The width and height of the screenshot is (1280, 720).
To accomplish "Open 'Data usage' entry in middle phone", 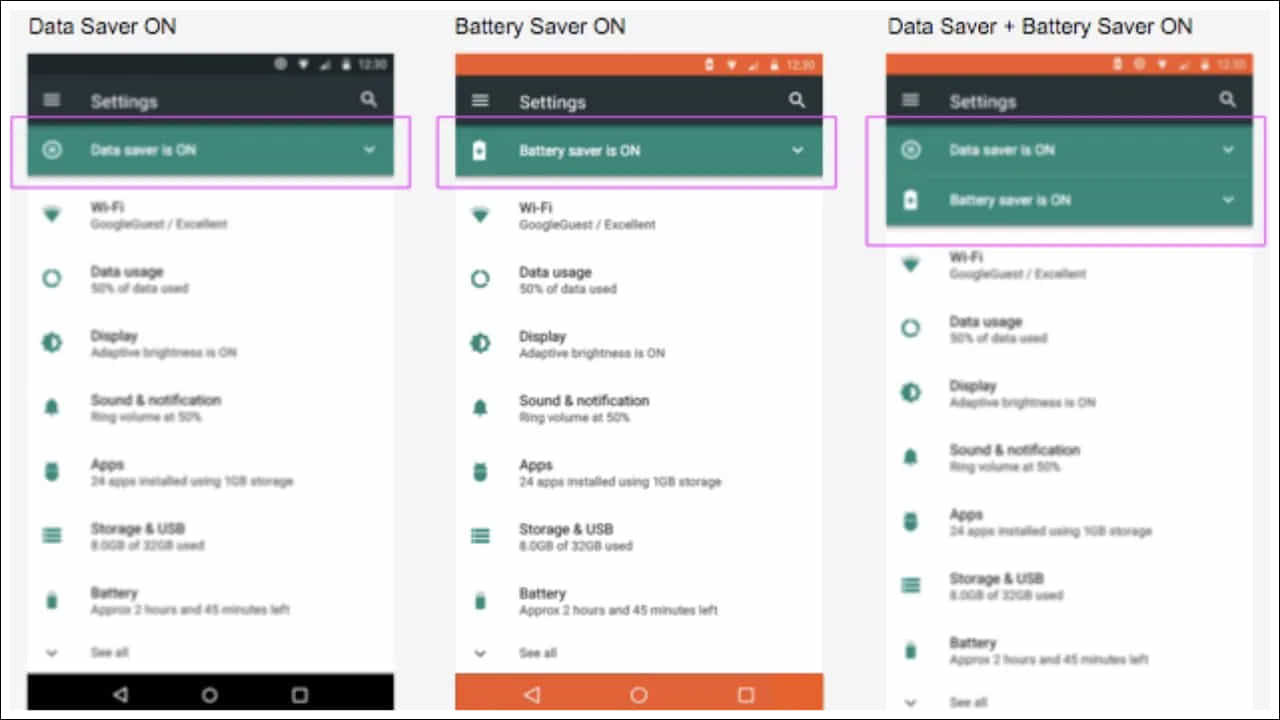I will (x=639, y=280).
